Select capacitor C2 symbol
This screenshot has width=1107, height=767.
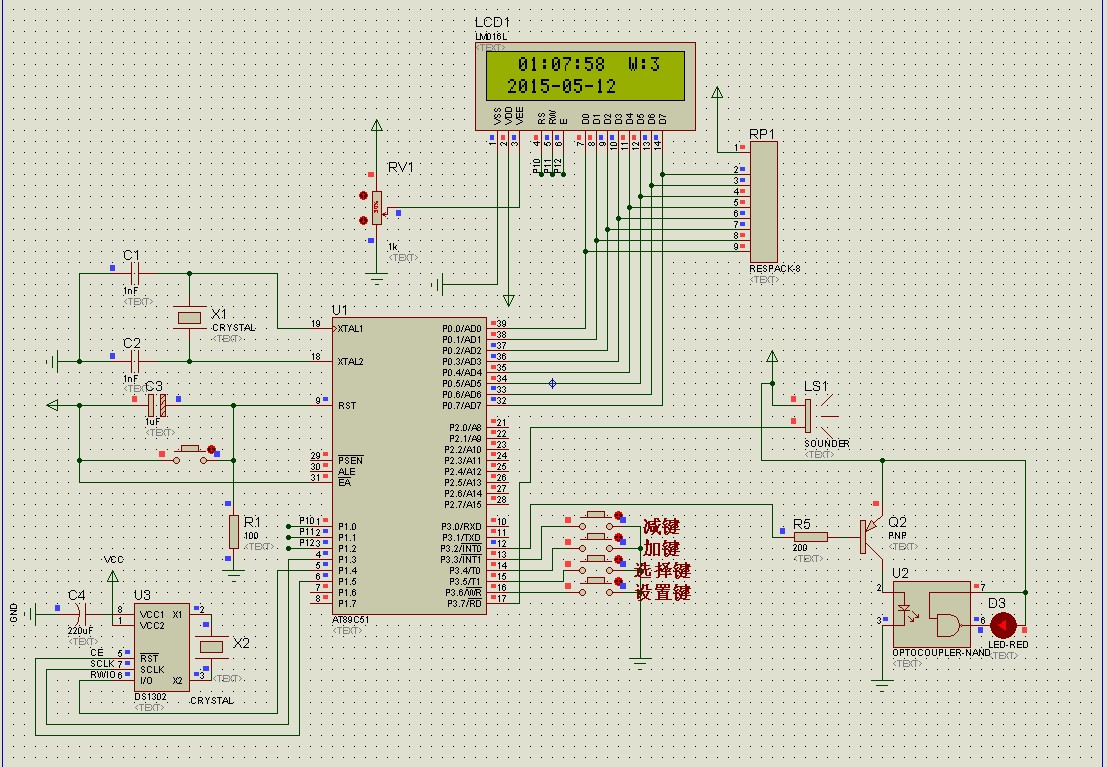[135, 362]
